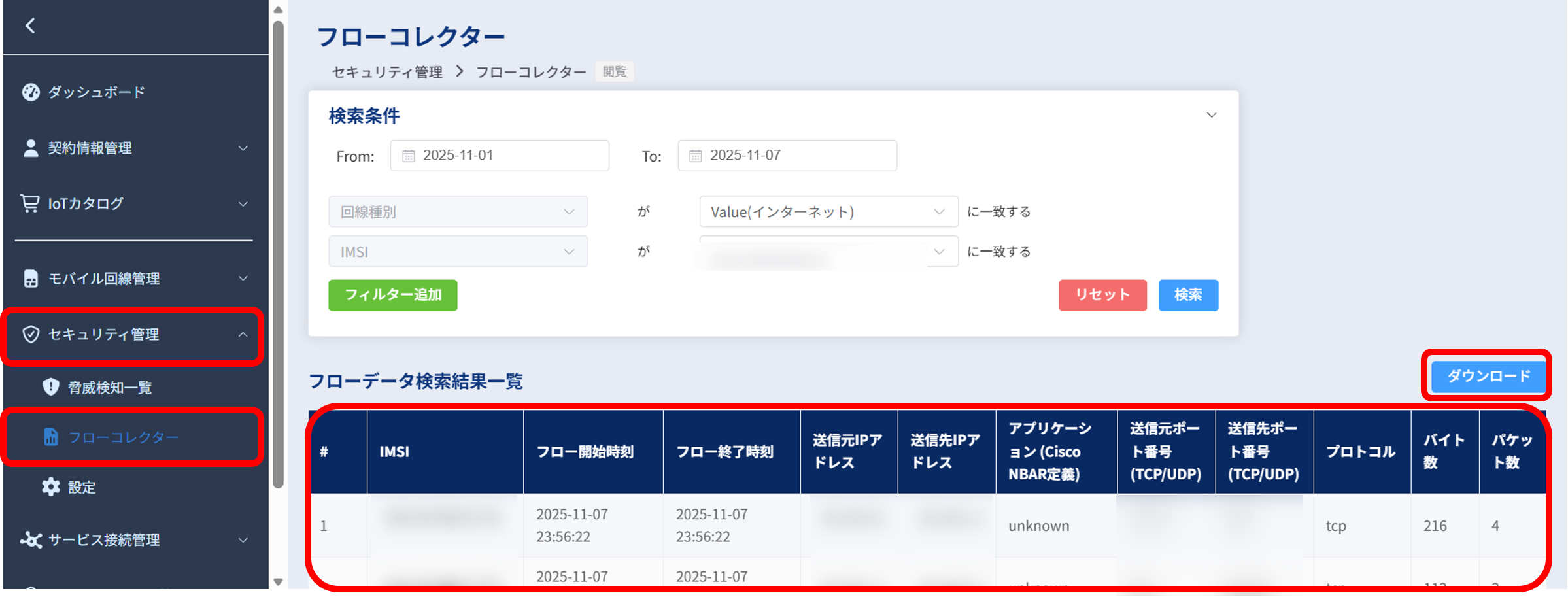Click the サービス接続管理 network icon
1568x597 pixels.
pyautogui.click(x=29, y=539)
